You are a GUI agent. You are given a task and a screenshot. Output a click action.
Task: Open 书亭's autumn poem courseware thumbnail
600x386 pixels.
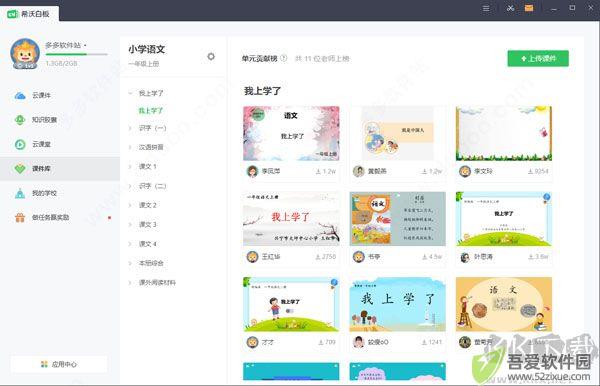(398, 219)
